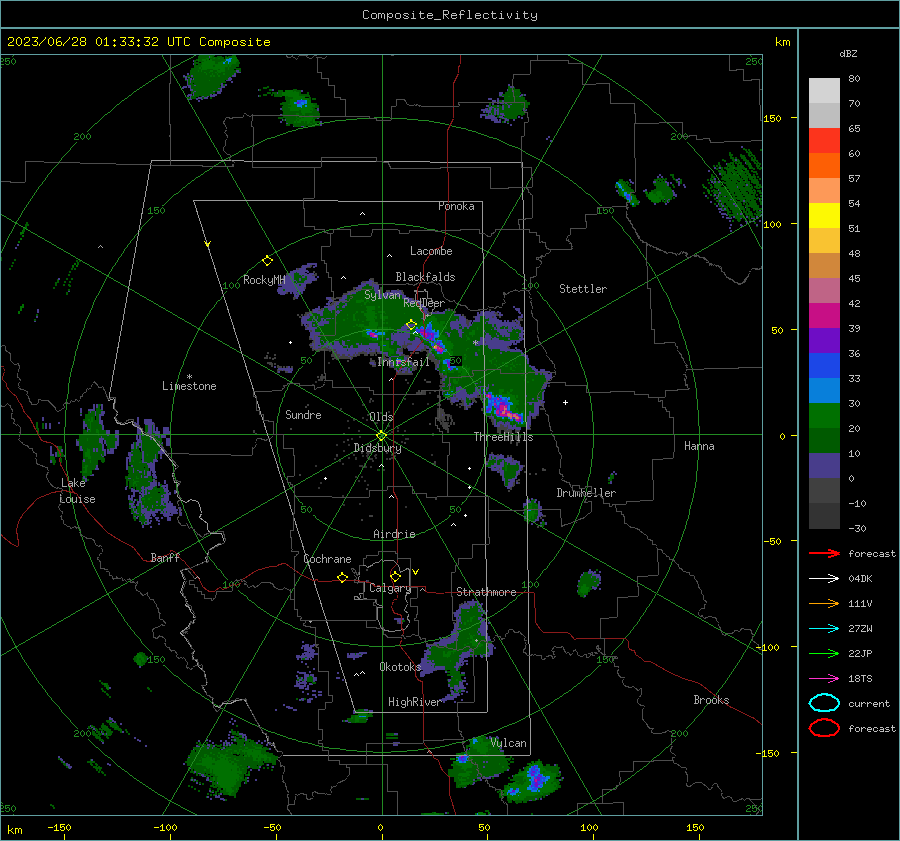
Task: Click the Drumheller label
Action: click(586, 493)
